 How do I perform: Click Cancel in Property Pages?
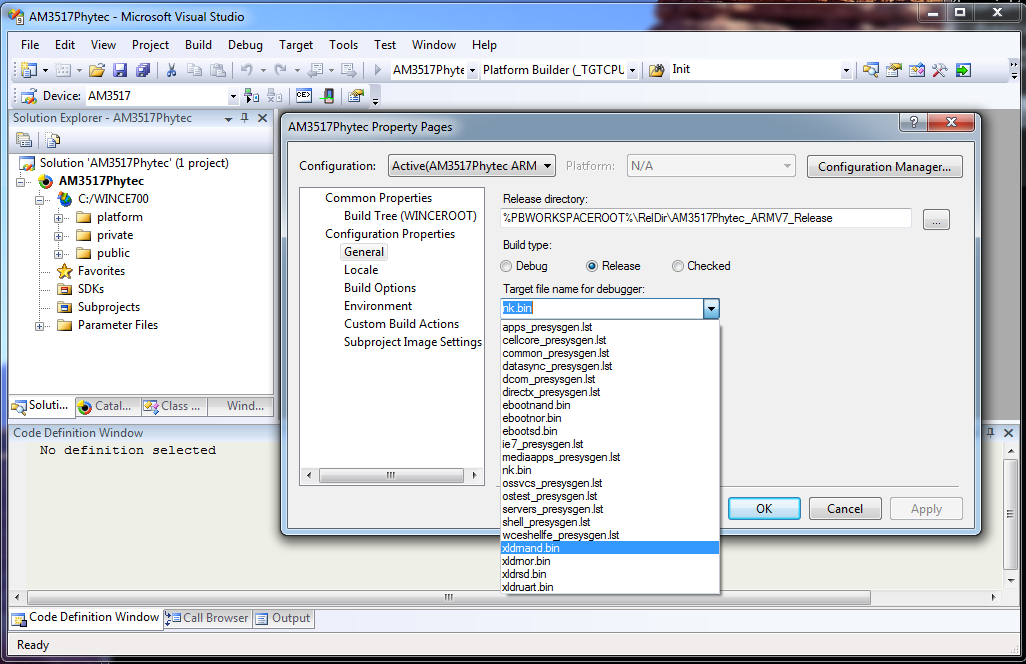click(845, 509)
